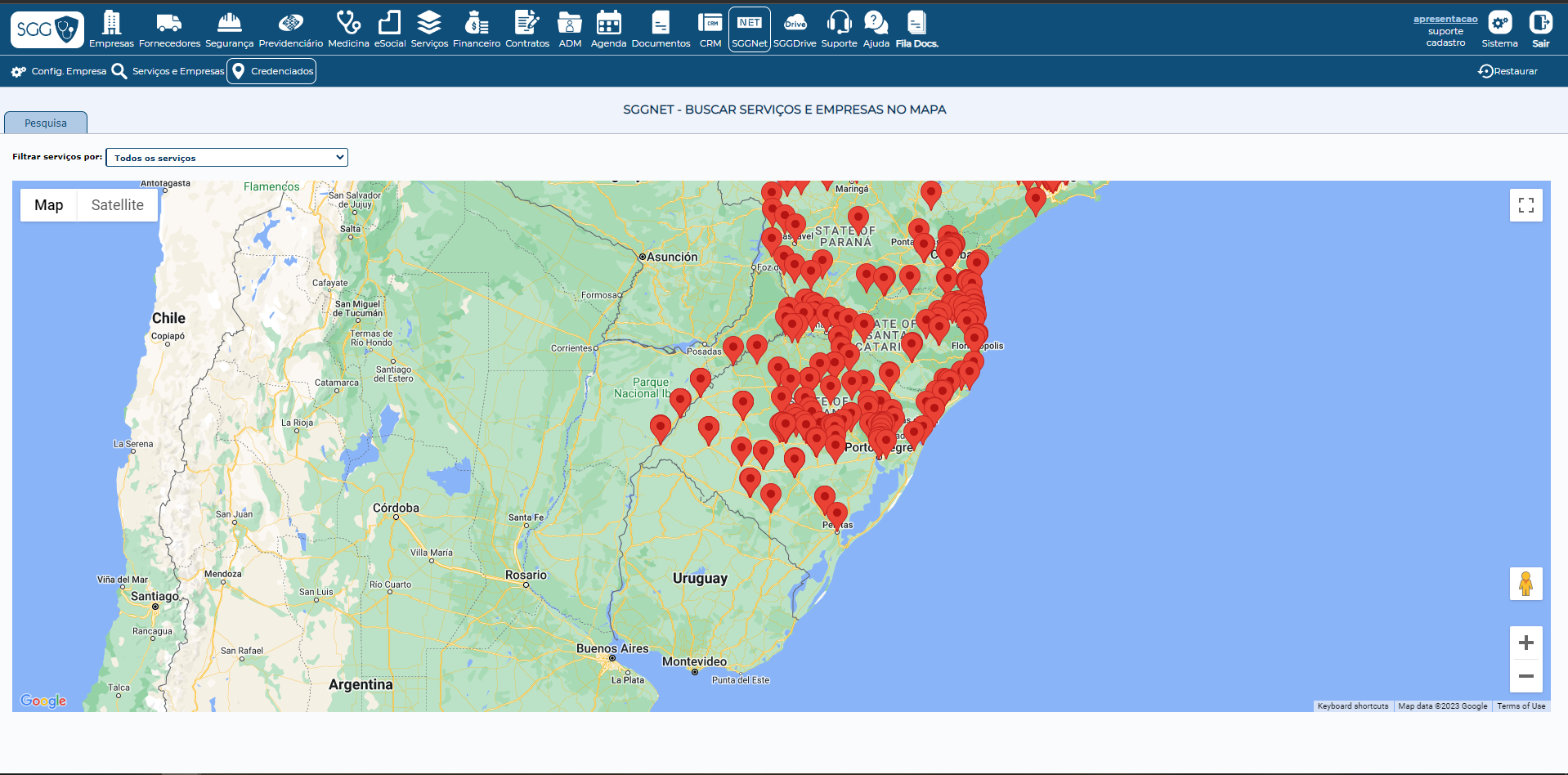Switch to standard Map view
1568x775 pixels.
click(49, 205)
